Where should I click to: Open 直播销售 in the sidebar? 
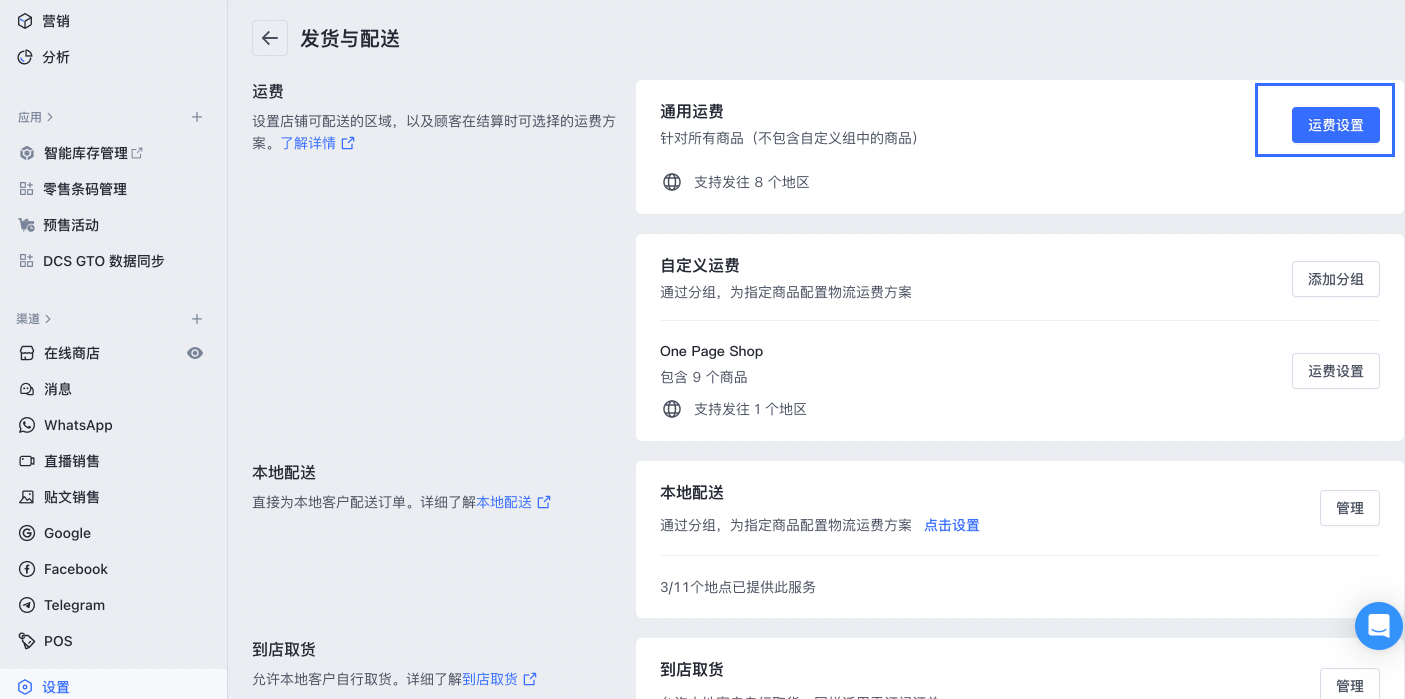[x=72, y=461]
